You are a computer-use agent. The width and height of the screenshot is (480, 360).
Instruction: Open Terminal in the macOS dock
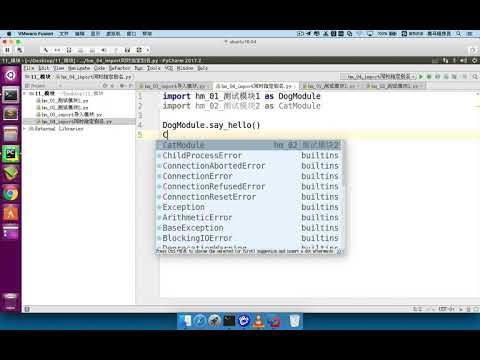tap(229, 321)
